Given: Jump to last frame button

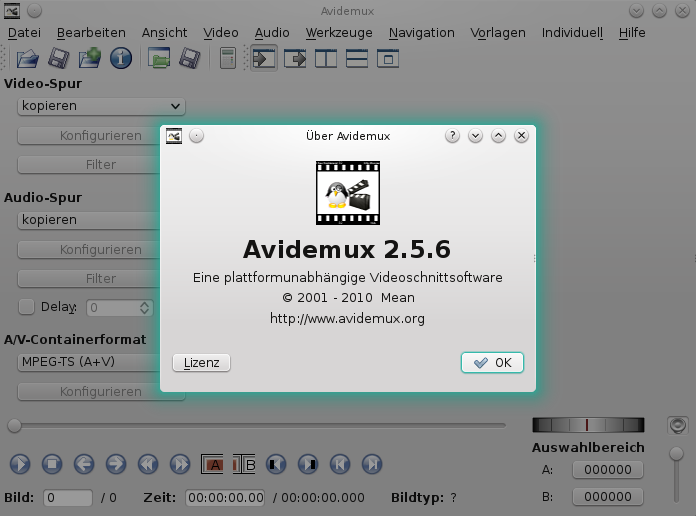Looking at the screenshot, I should 372,464.
